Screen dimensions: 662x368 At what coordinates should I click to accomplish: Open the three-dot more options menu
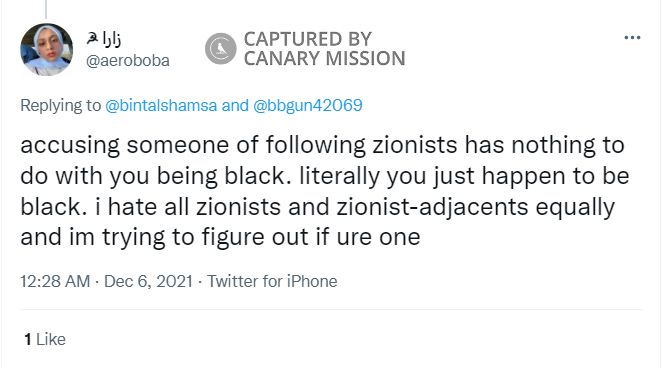632,38
